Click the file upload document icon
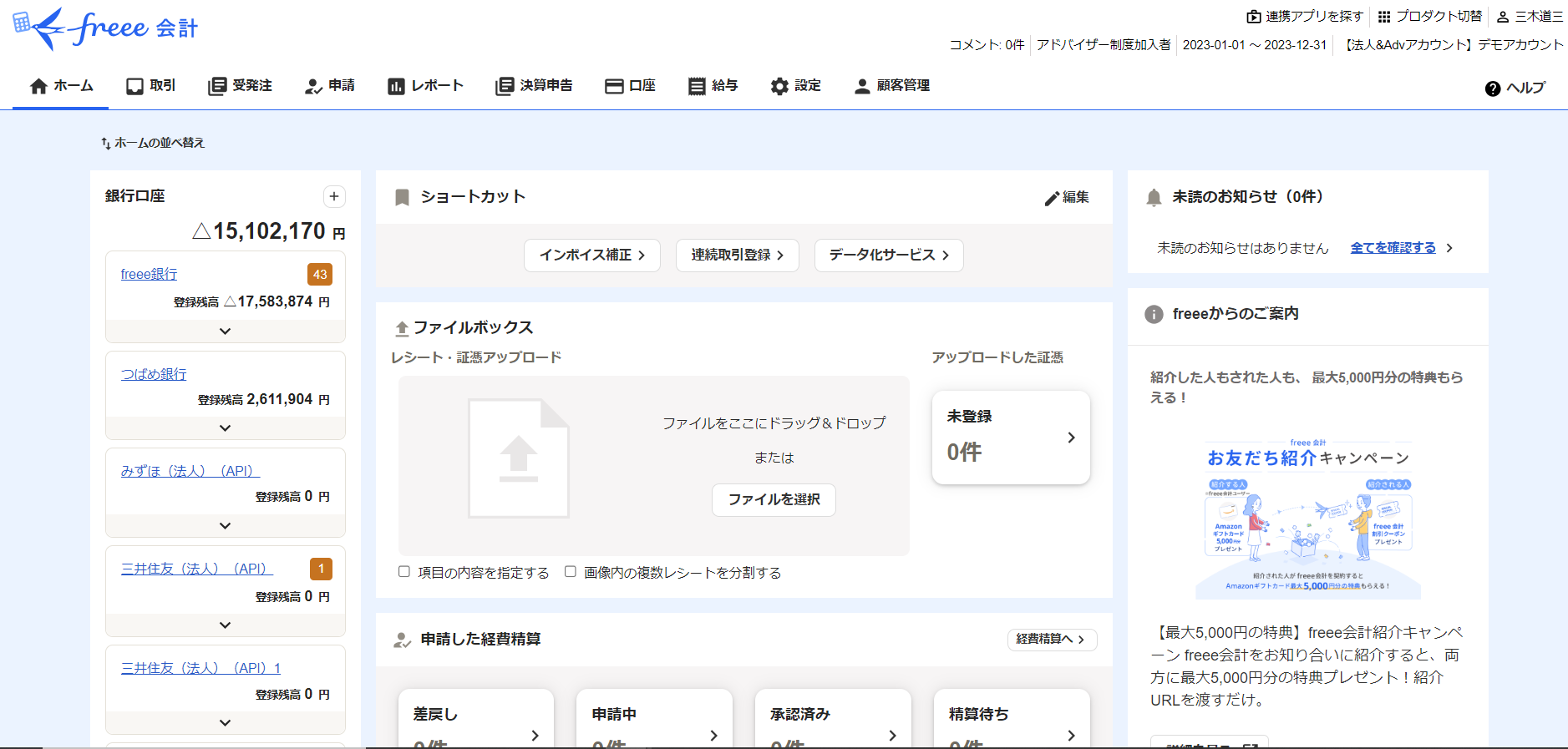 (518, 458)
